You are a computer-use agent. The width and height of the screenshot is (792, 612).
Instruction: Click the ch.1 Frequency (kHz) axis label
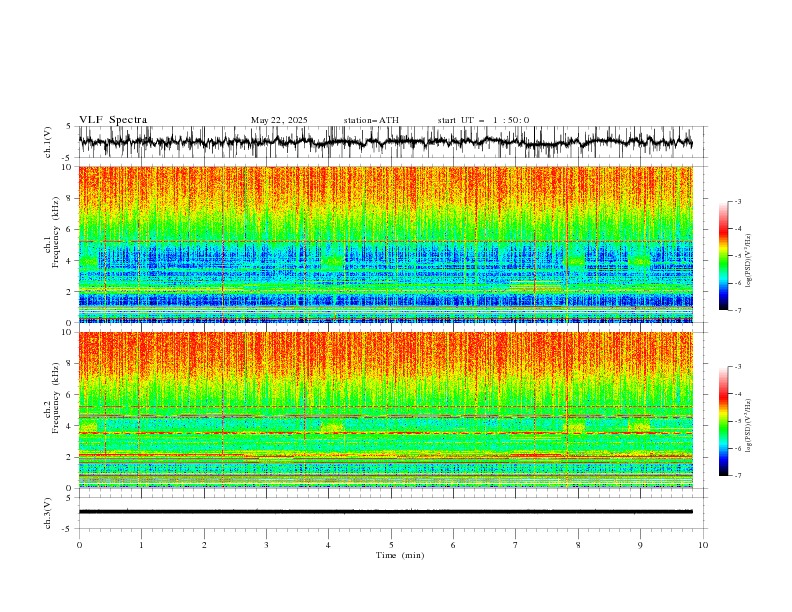(51, 233)
